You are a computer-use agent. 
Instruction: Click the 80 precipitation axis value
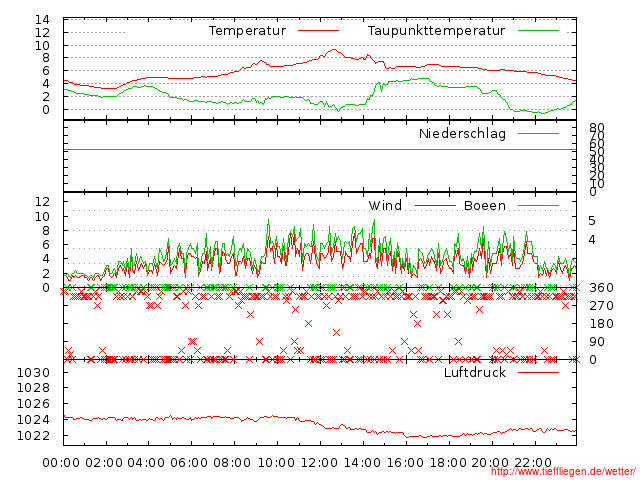click(x=597, y=127)
